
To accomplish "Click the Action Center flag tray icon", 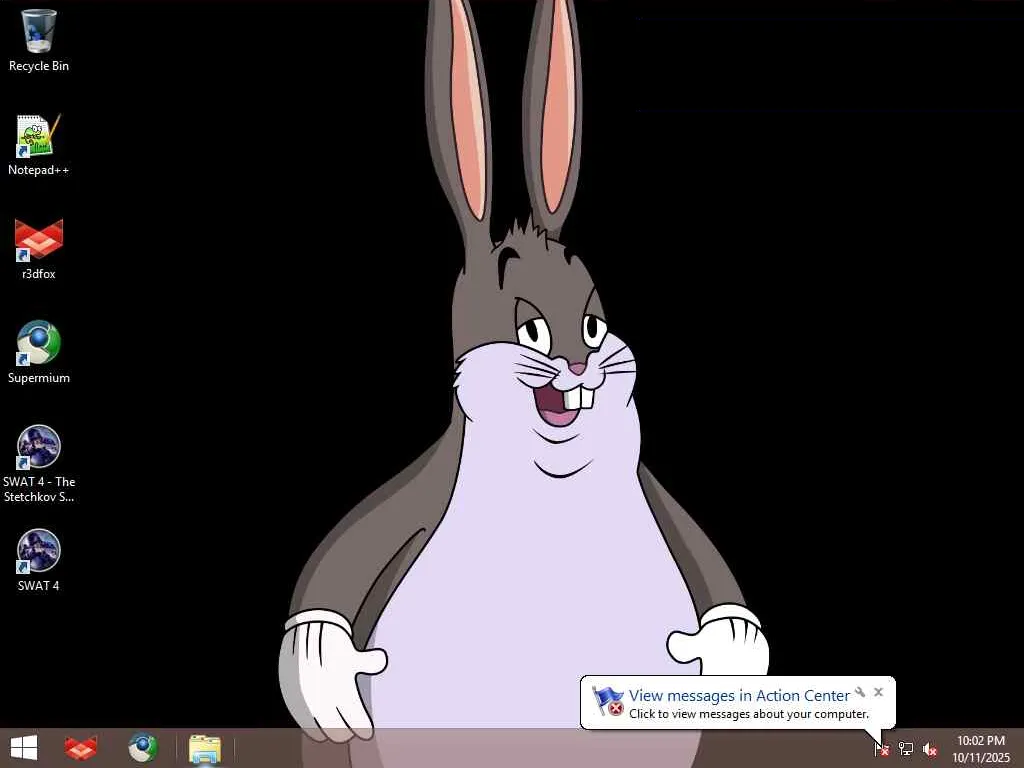I will tap(882, 748).
